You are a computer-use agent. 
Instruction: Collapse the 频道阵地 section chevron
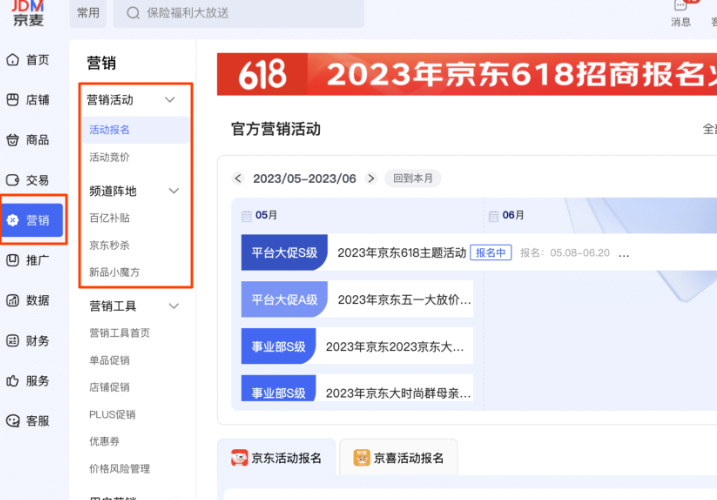click(174, 191)
